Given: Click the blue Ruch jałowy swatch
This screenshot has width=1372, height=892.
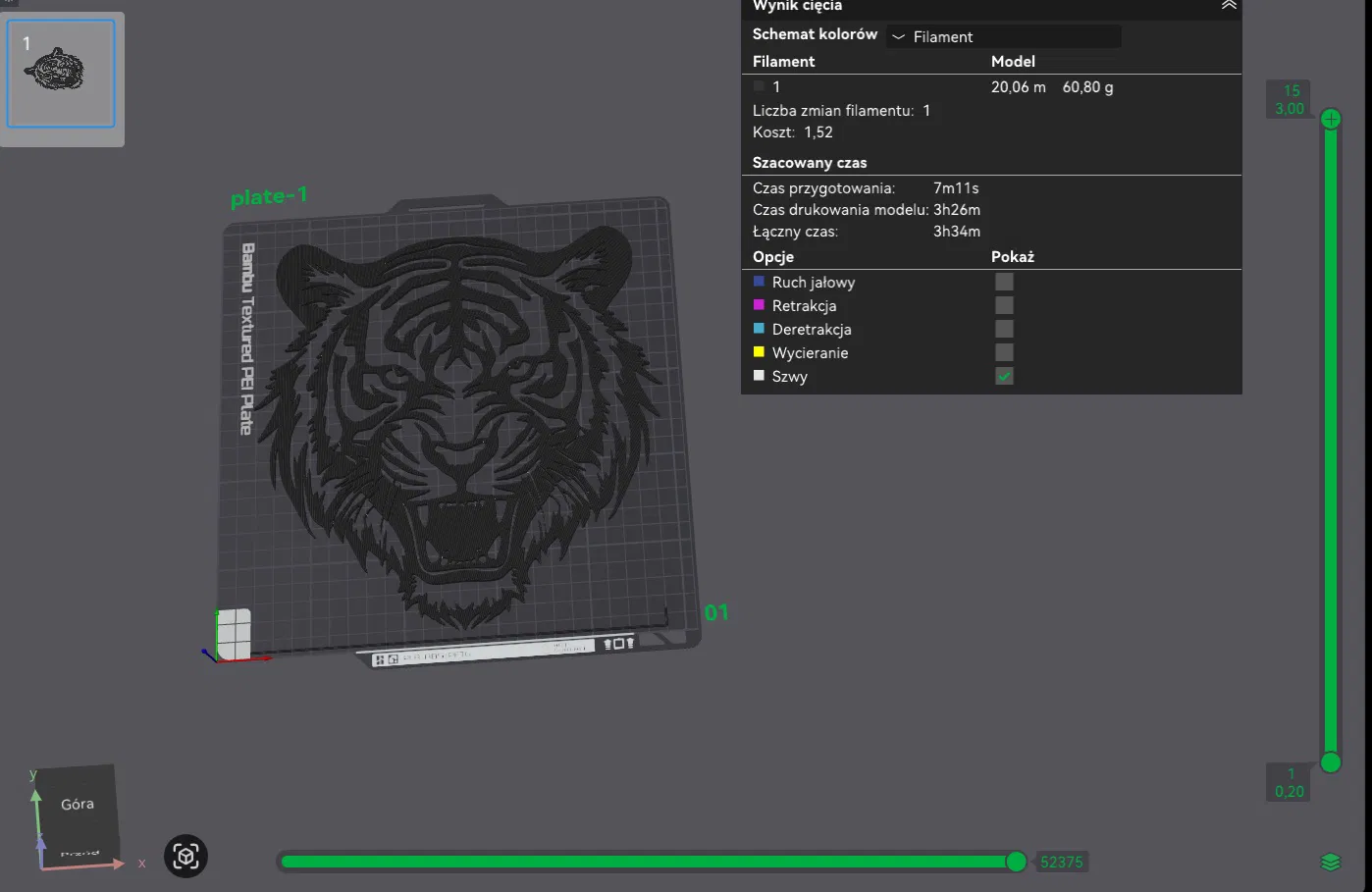Looking at the screenshot, I should (x=759, y=282).
